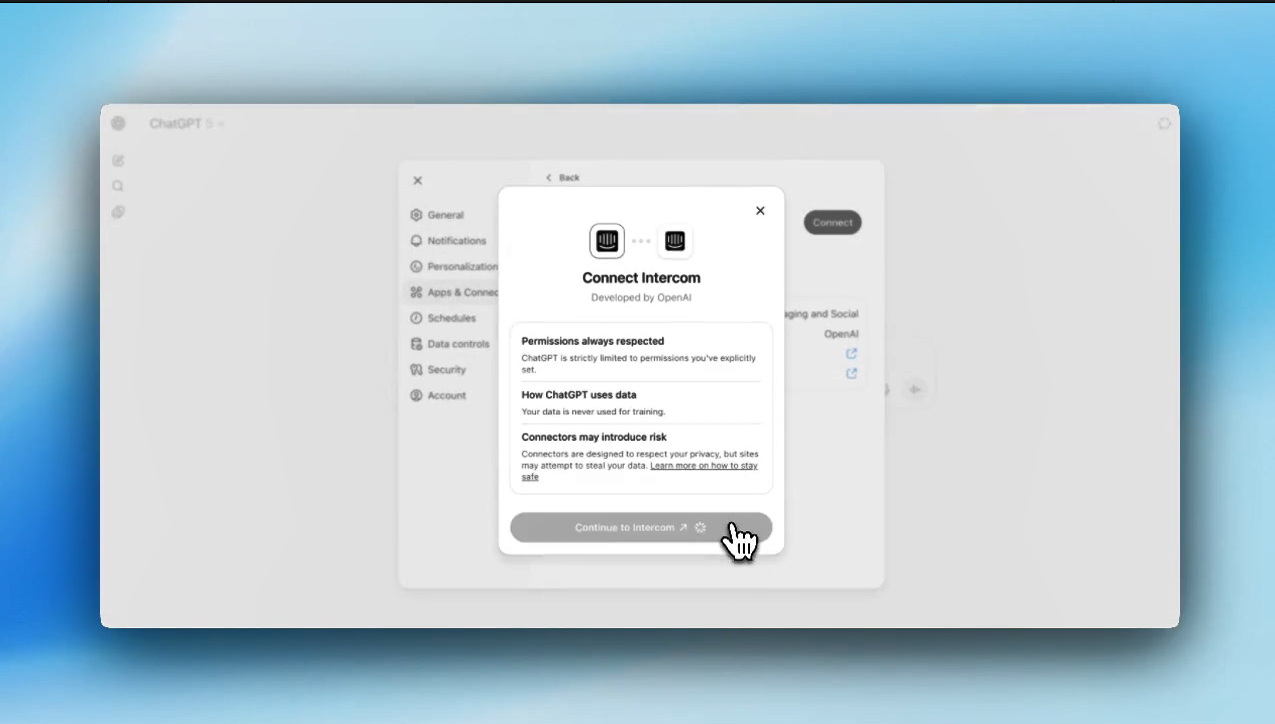Image resolution: width=1275 pixels, height=724 pixels.
Task: Open Notifications settings
Action: tap(456, 241)
